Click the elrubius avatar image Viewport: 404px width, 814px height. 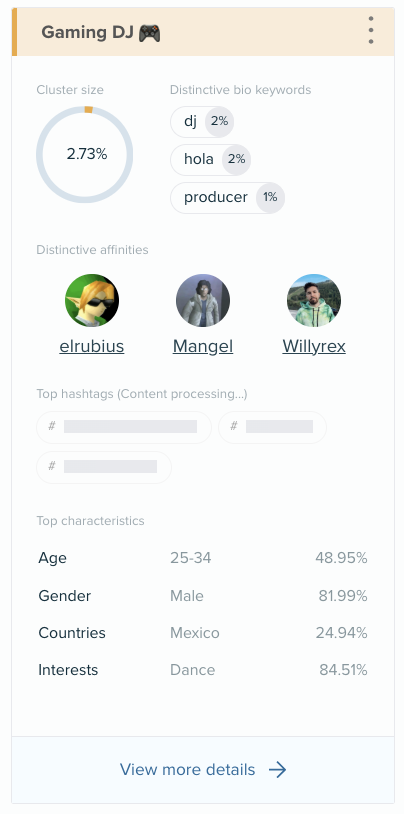tap(92, 301)
